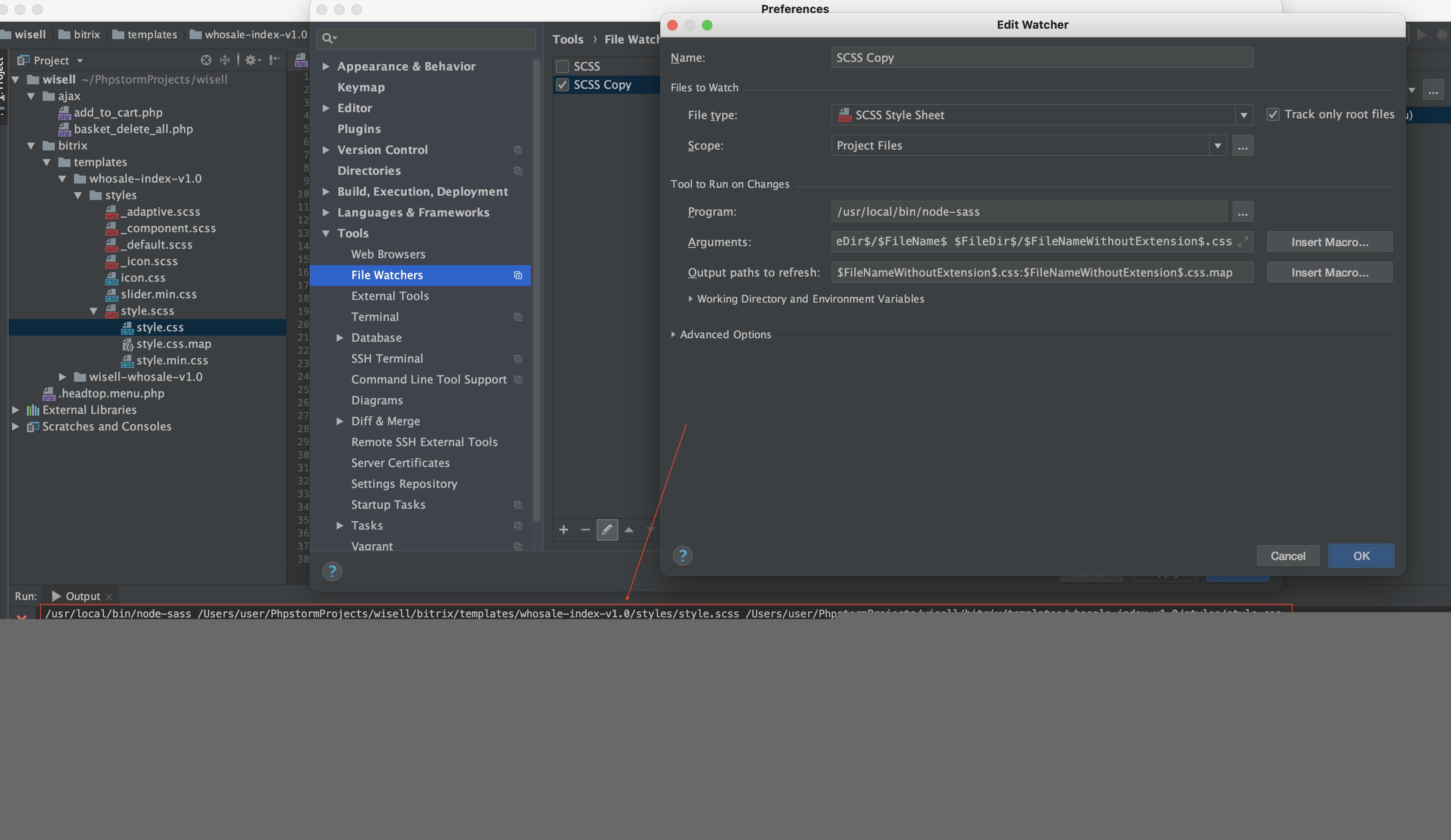Click the pencil edit watcher icon
Screen dimensions: 1451x840
tap(607, 530)
